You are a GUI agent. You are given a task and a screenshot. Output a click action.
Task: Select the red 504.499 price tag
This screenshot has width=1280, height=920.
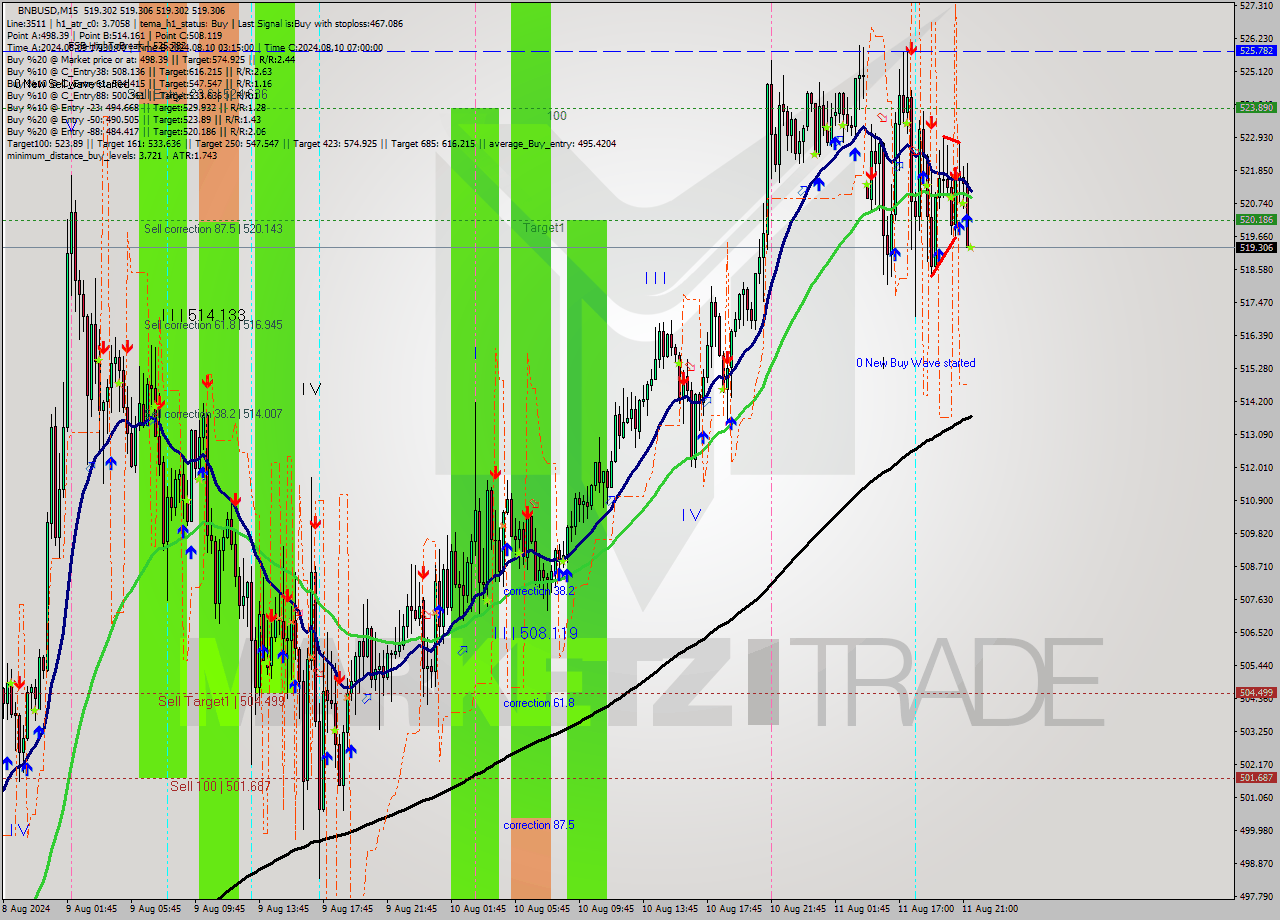[1257, 692]
